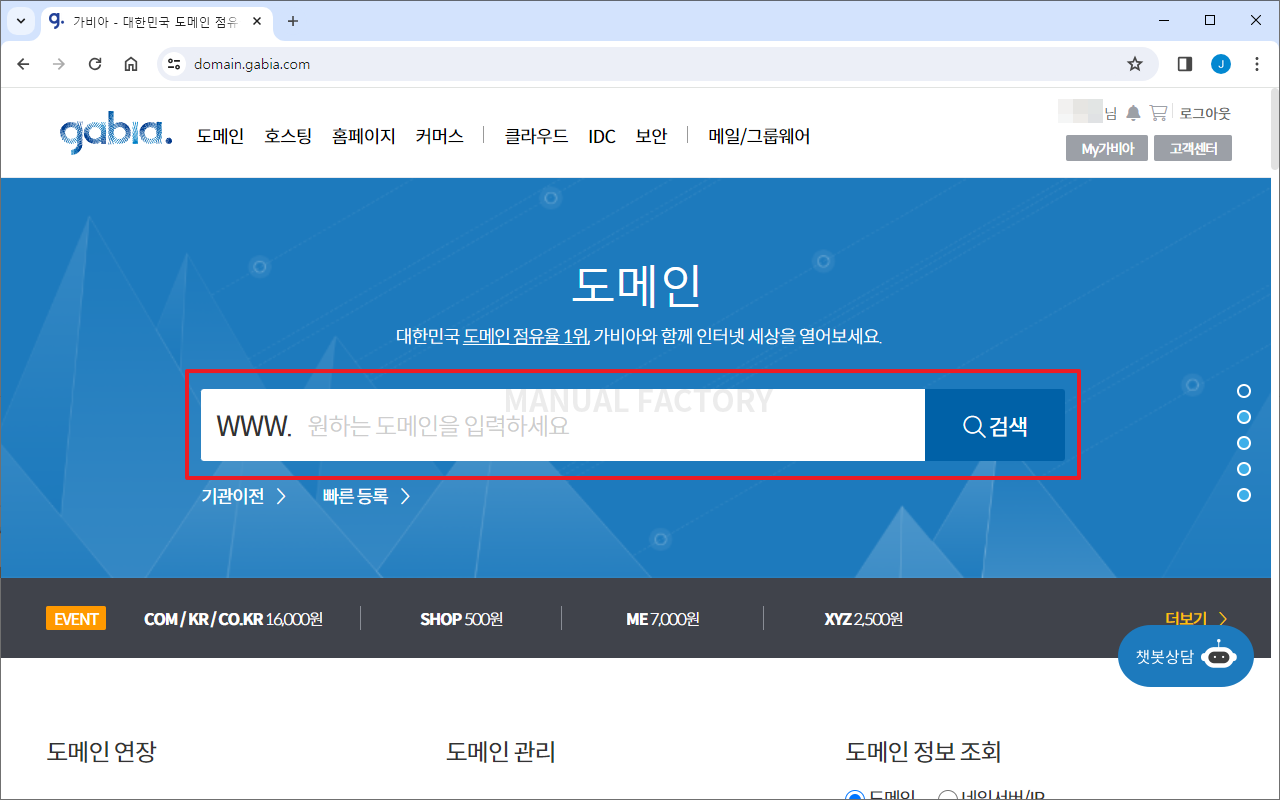Click the XYZ 2,500원 offer
Viewport: 1280px width, 800px height.
[863, 619]
